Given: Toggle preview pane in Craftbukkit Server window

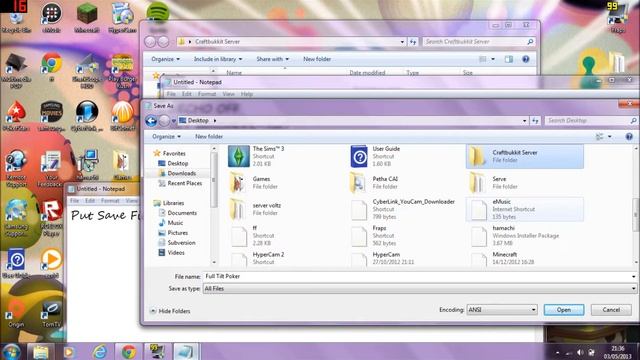Looking at the screenshot, I should tap(509, 59).
